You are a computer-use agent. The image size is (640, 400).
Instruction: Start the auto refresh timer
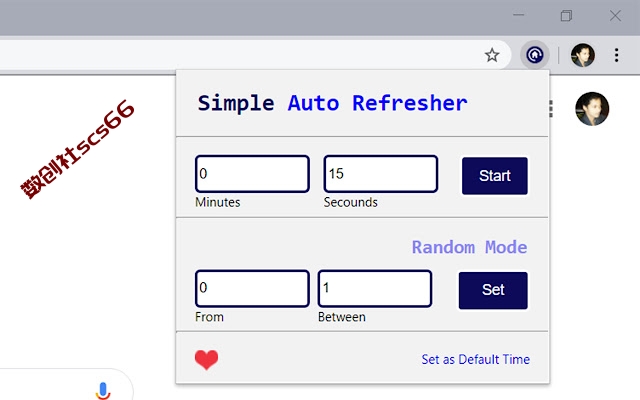click(495, 176)
